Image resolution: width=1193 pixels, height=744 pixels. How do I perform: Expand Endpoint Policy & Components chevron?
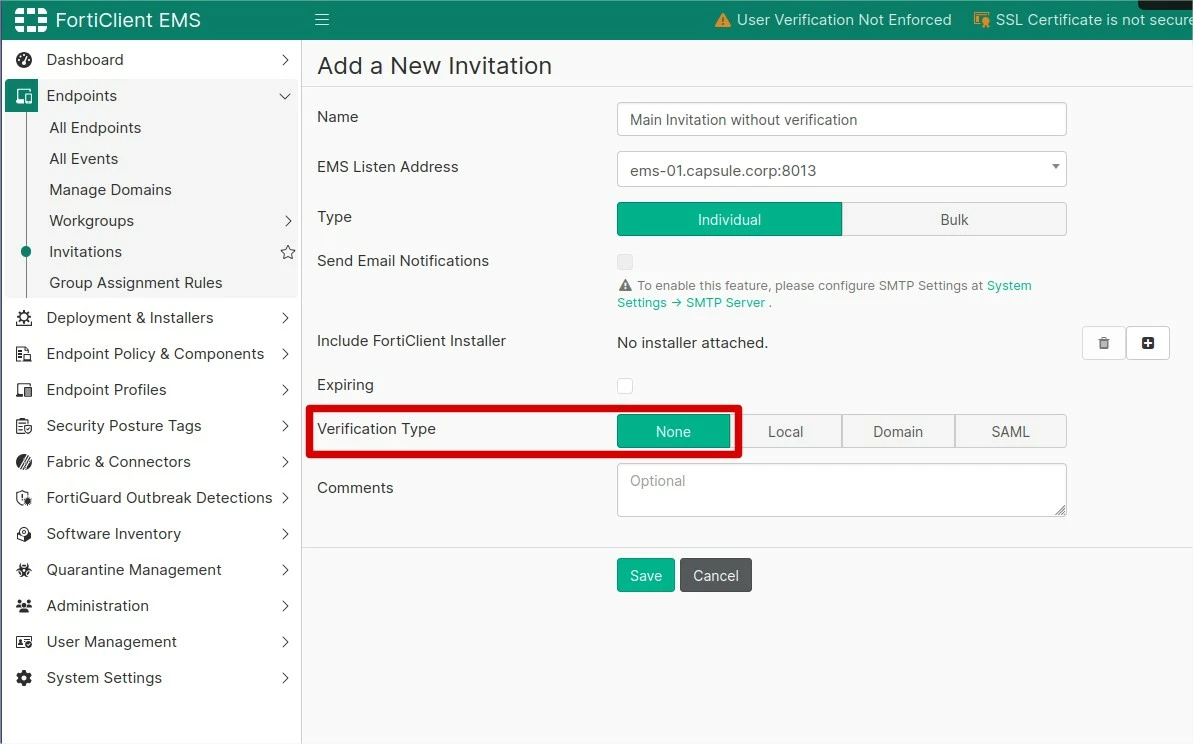tap(285, 354)
